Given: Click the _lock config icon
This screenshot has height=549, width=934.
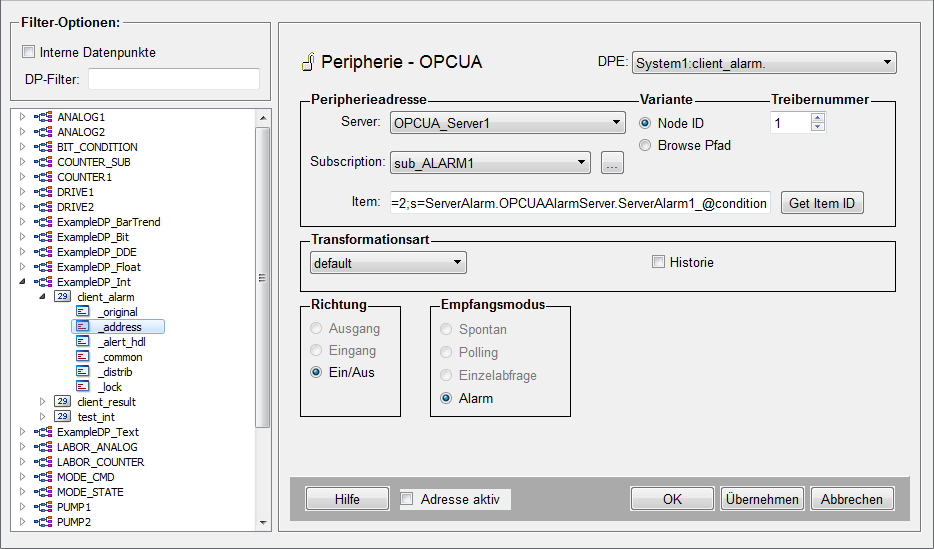Looking at the screenshot, I should click(x=82, y=387).
